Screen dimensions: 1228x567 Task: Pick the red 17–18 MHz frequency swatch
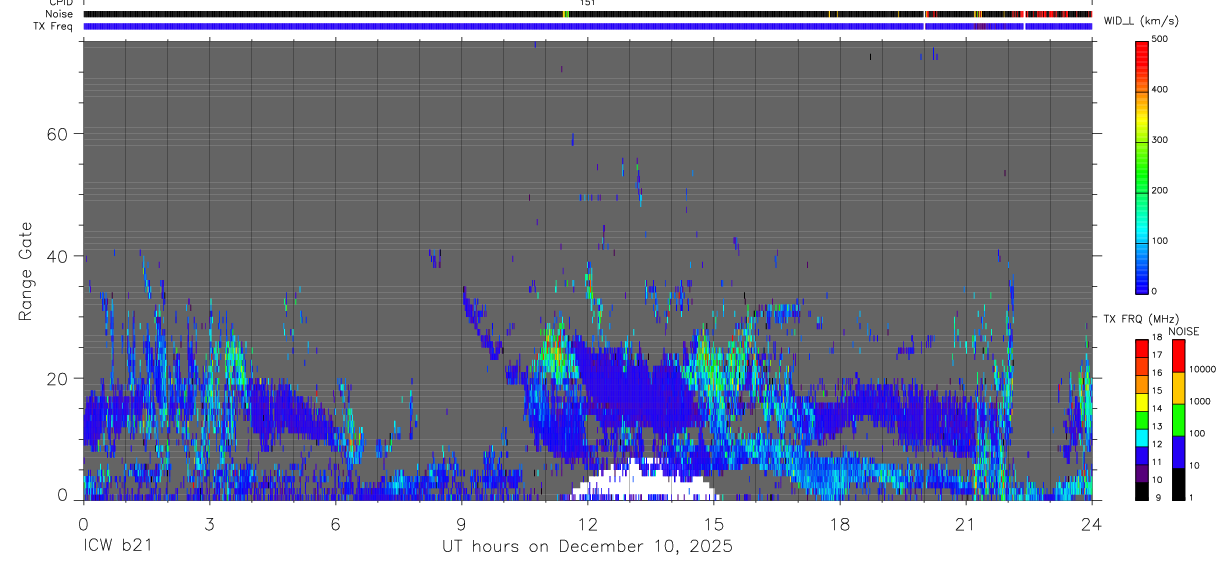tap(1142, 347)
